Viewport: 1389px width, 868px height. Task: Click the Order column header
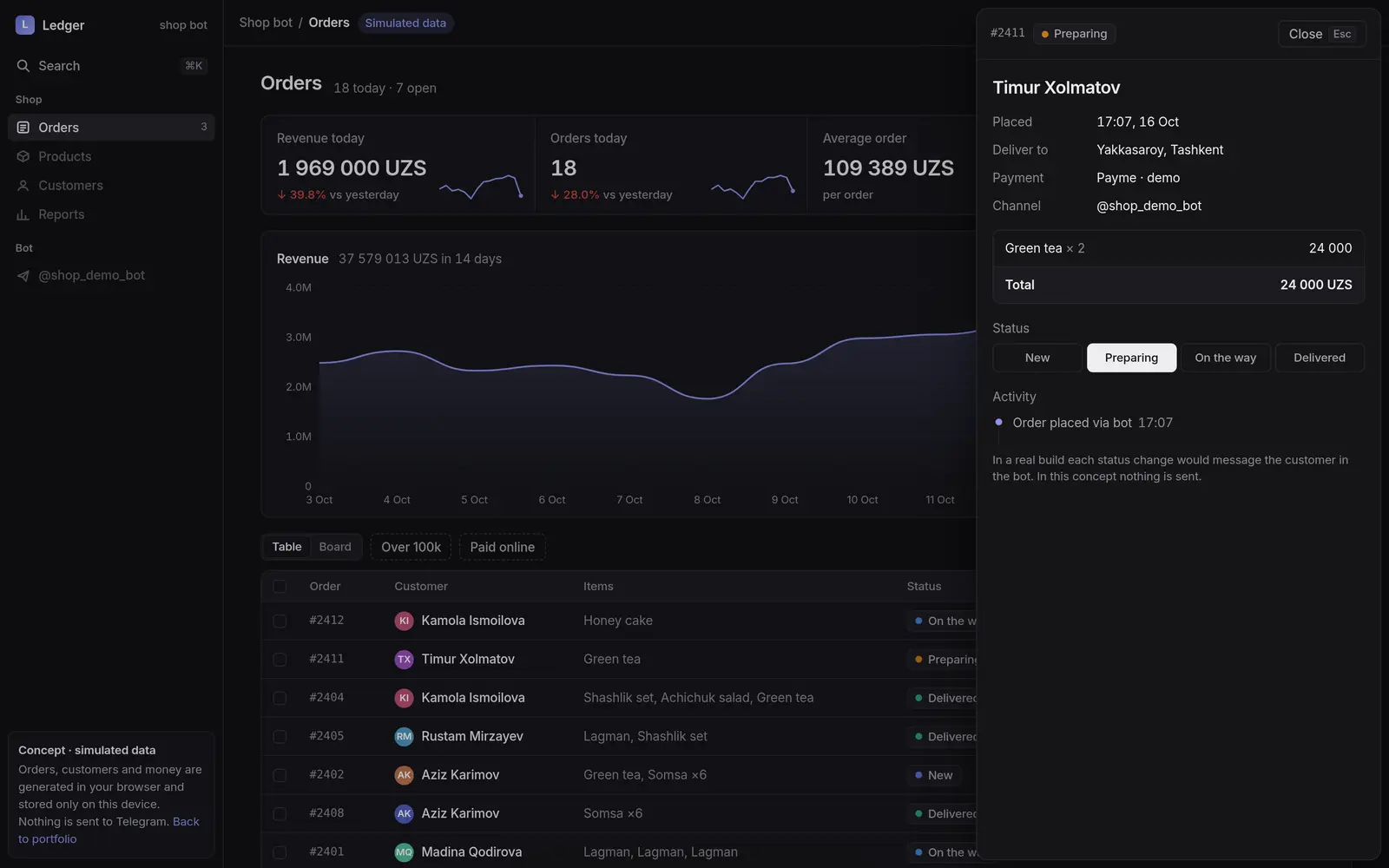[325, 587]
